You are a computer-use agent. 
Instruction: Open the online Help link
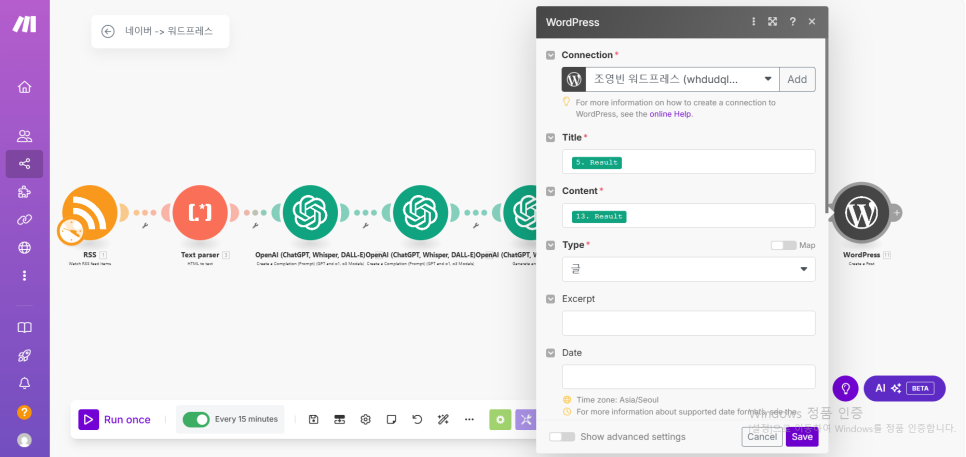click(x=670, y=114)
